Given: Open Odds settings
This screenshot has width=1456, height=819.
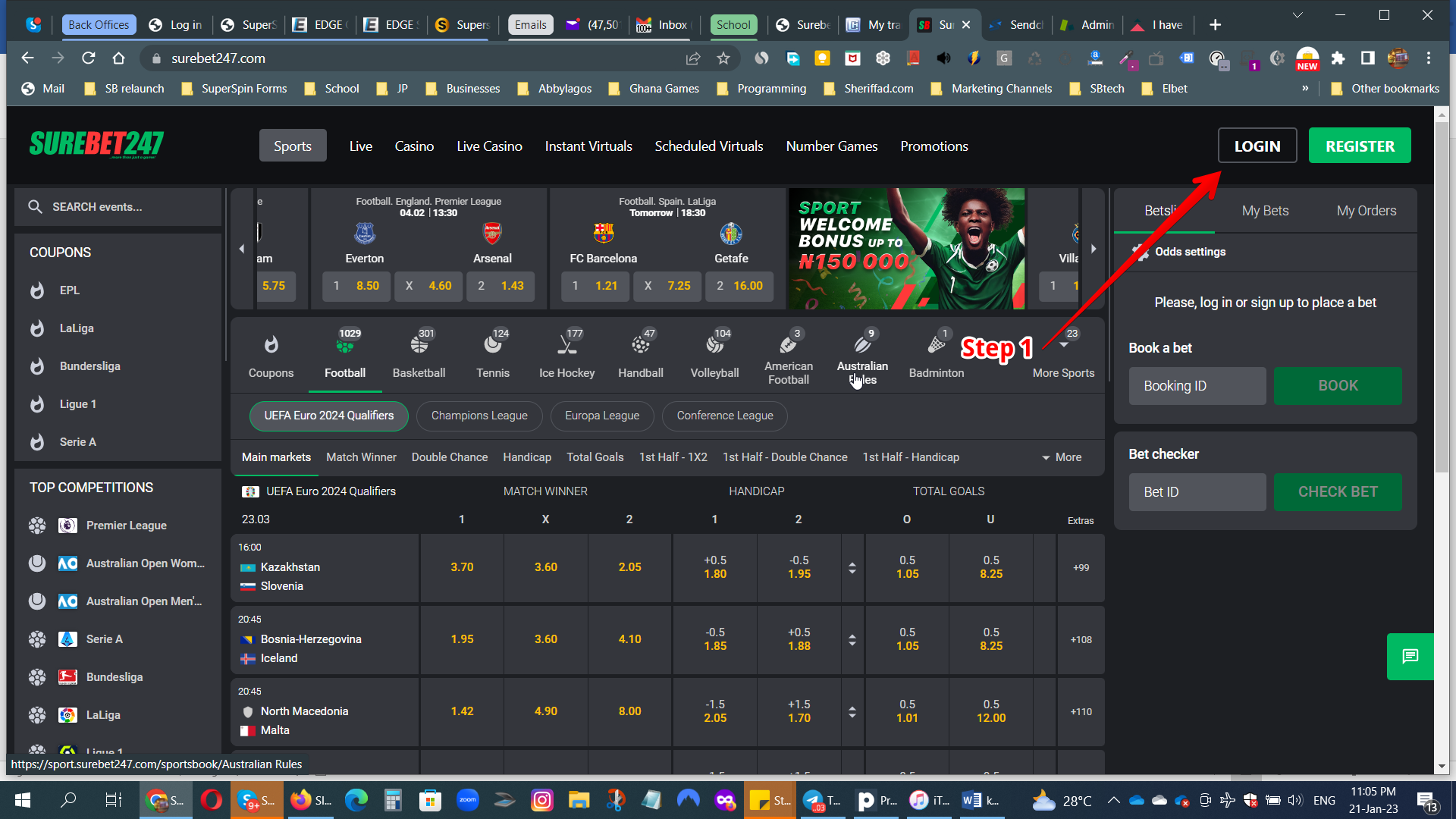Looking at the screenshot, I should tap(1178, 252).
